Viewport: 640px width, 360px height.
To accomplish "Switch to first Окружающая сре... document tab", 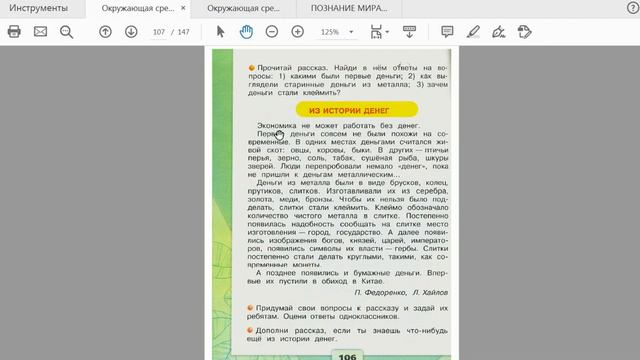I will [138, 8].
